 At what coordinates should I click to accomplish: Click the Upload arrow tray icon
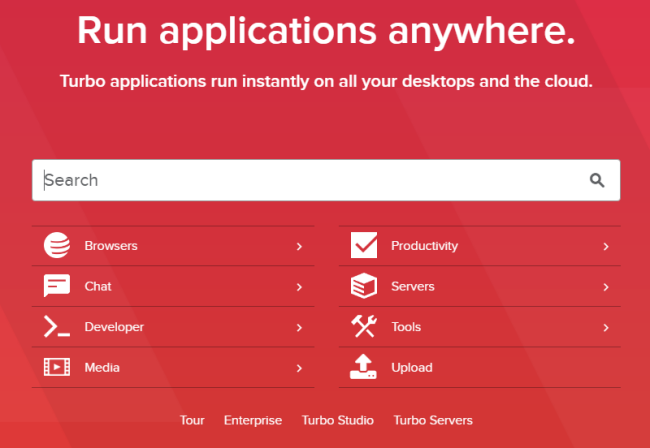coord(363,366)
